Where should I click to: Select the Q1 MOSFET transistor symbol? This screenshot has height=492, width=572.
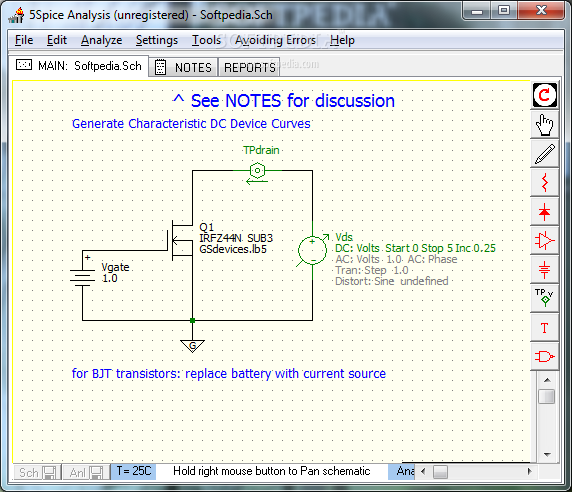pos(181,240)
